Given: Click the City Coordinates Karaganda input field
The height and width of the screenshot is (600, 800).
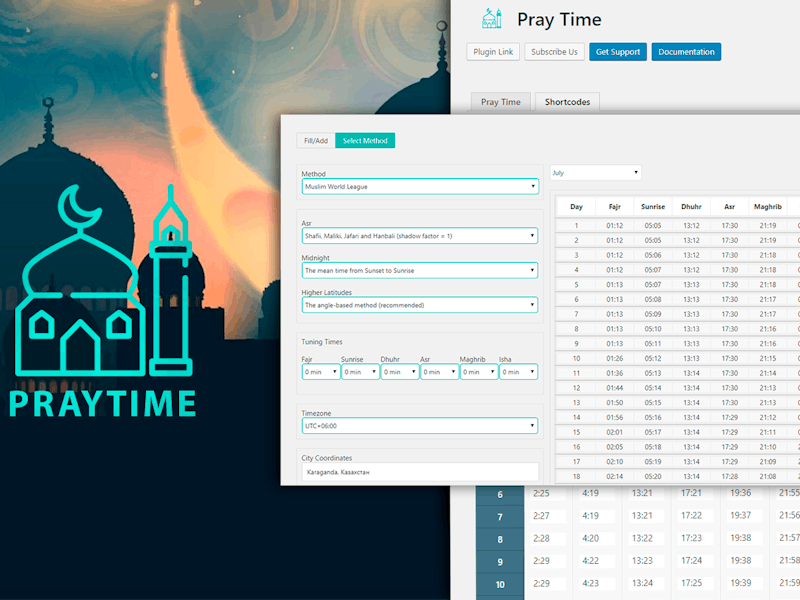Looking at the screenshot, I should coord(420,472).
